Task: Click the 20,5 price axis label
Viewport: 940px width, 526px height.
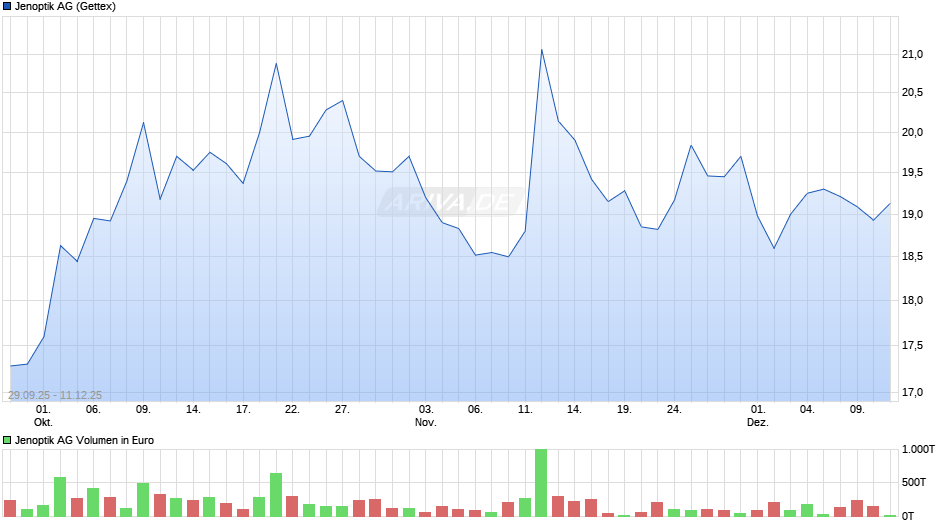Action: [x=912, y=92]
